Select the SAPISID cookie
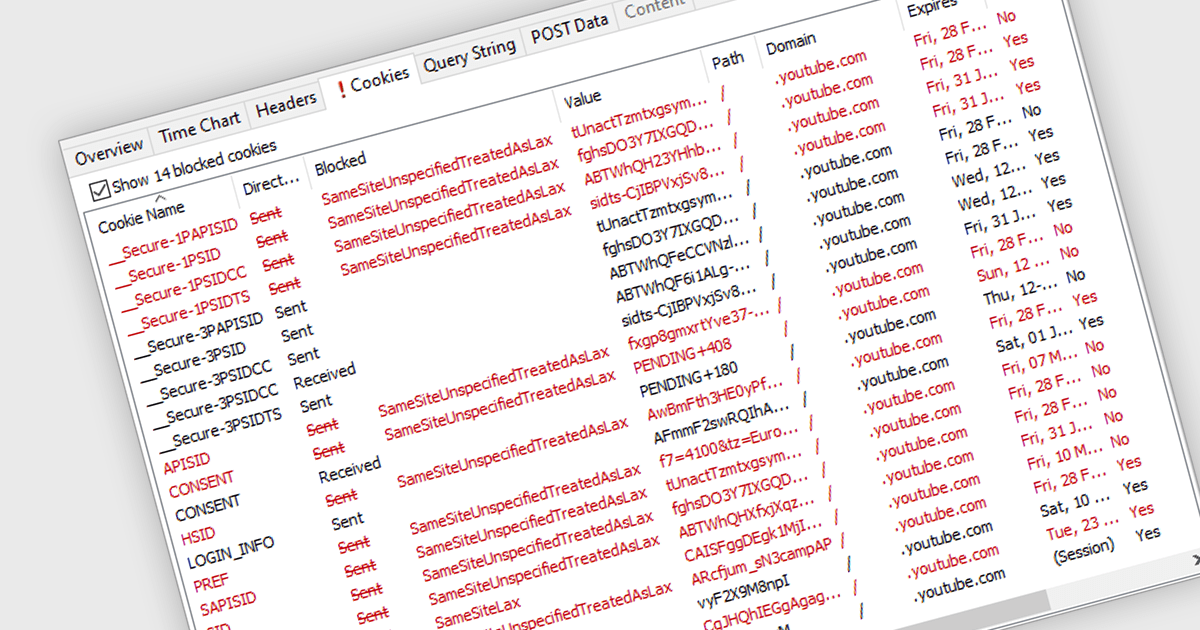 coord(229,601)
